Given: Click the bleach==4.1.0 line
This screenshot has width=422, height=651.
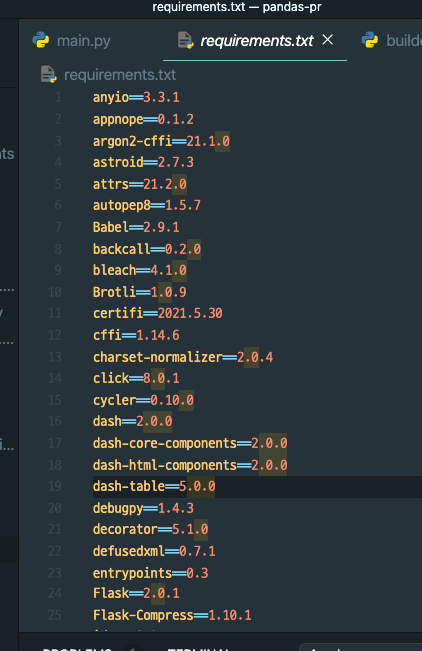Looking at the screenshot, I should [x=140, y=270].
